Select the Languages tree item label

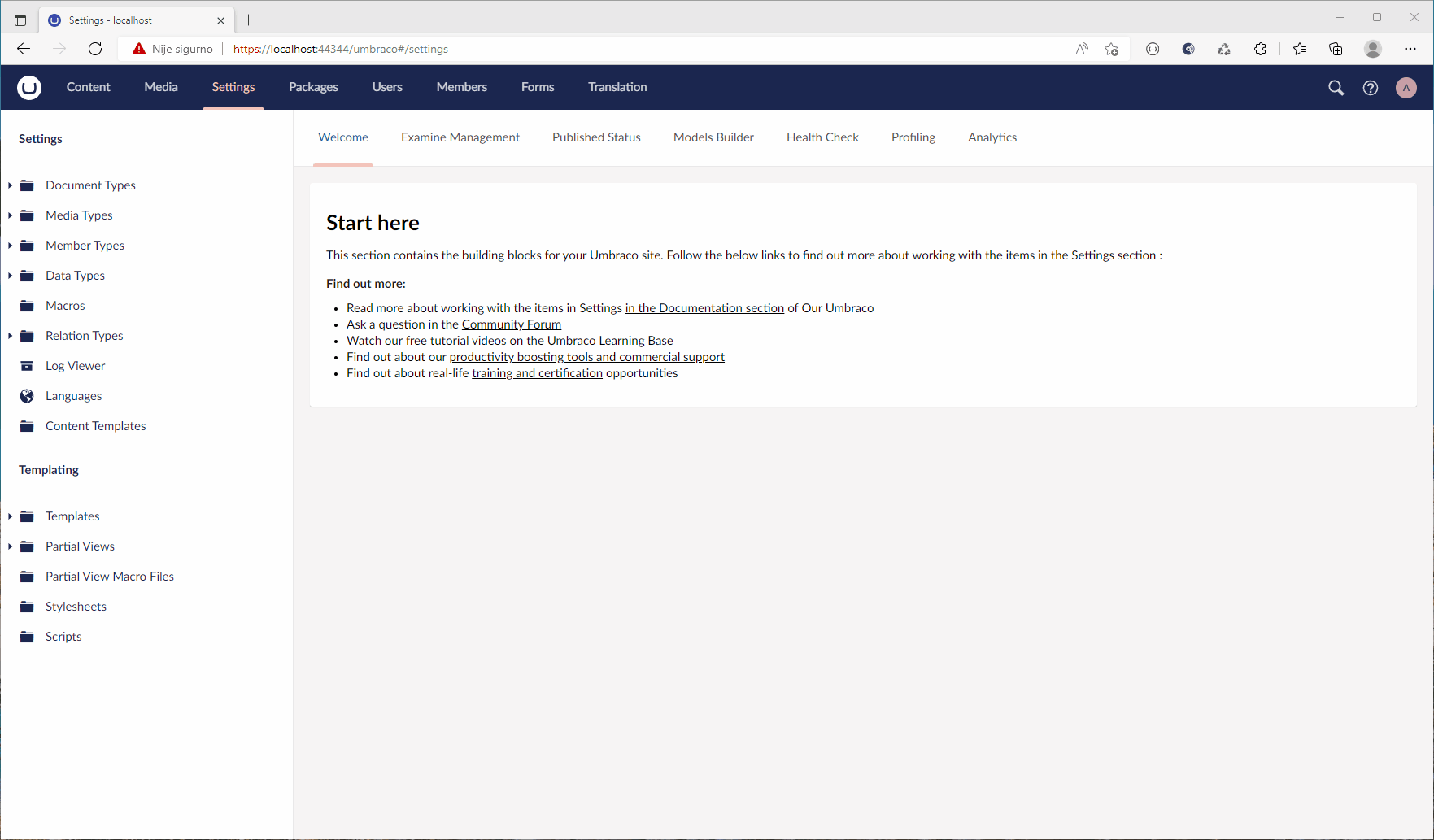pos(74,396)
